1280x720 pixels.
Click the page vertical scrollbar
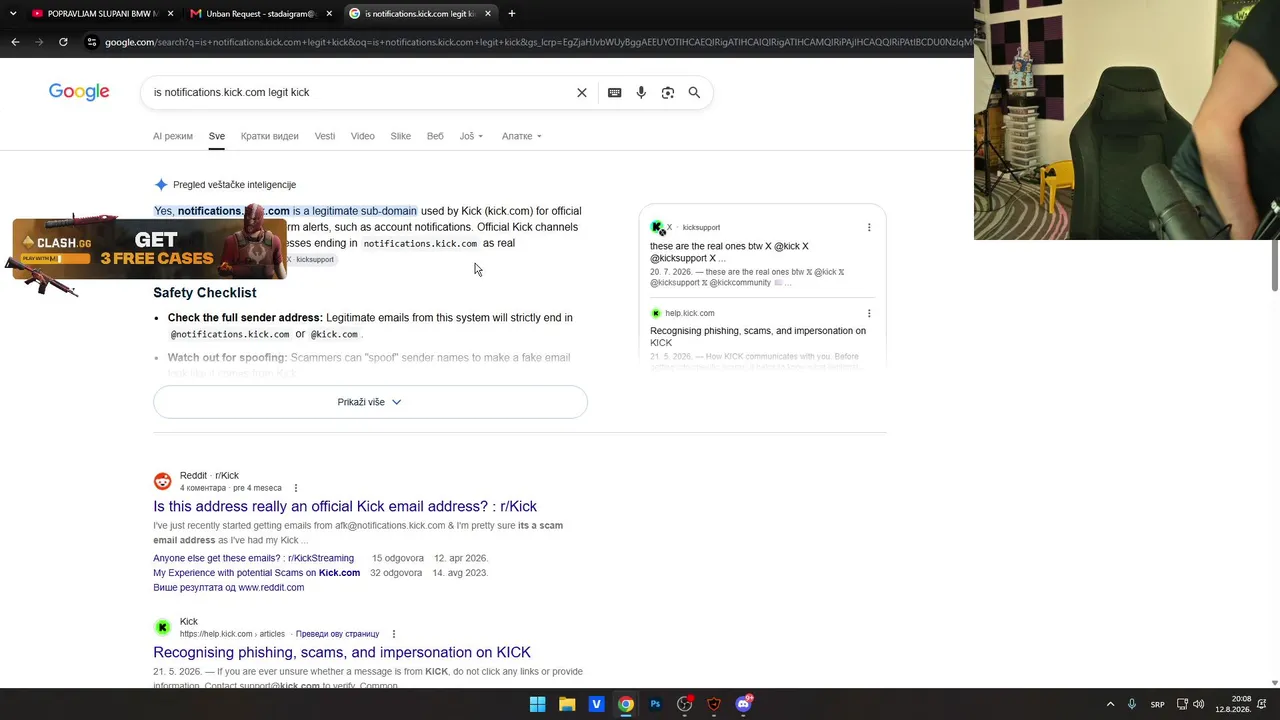coord(1275,265)
